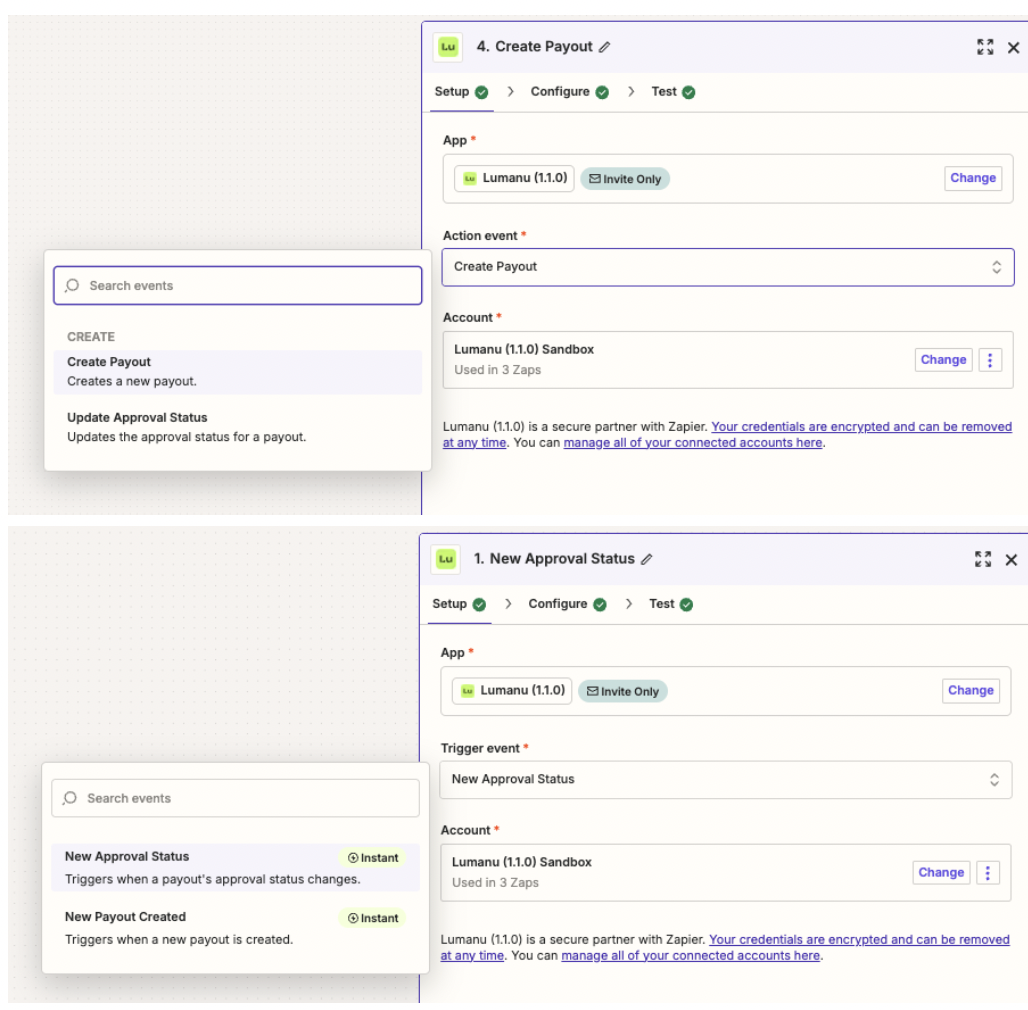Image resolution: width=1028 pixels, height=1010 pixels.
Task: Switch to Test tab in New Approval Status panel
Action: point(662,604)
